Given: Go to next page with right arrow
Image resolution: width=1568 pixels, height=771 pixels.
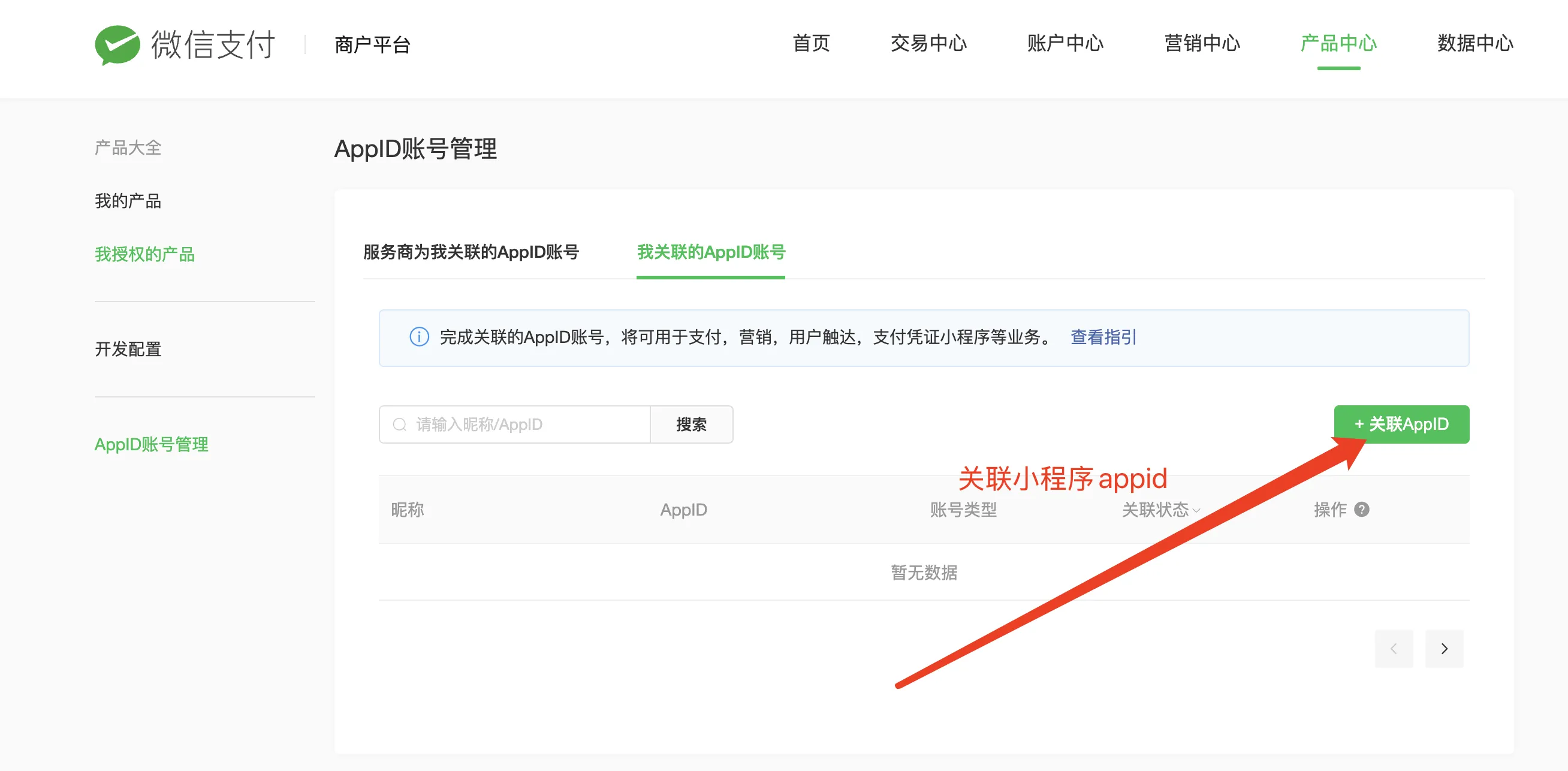Looking at the screenshot, I should pyautogui.click(x=1443, y=649).
